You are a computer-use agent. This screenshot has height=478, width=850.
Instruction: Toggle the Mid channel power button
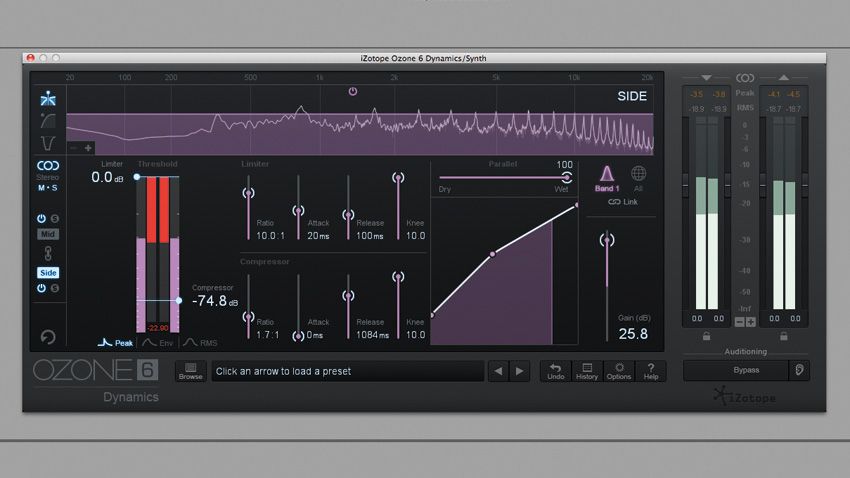coord(41,218)
